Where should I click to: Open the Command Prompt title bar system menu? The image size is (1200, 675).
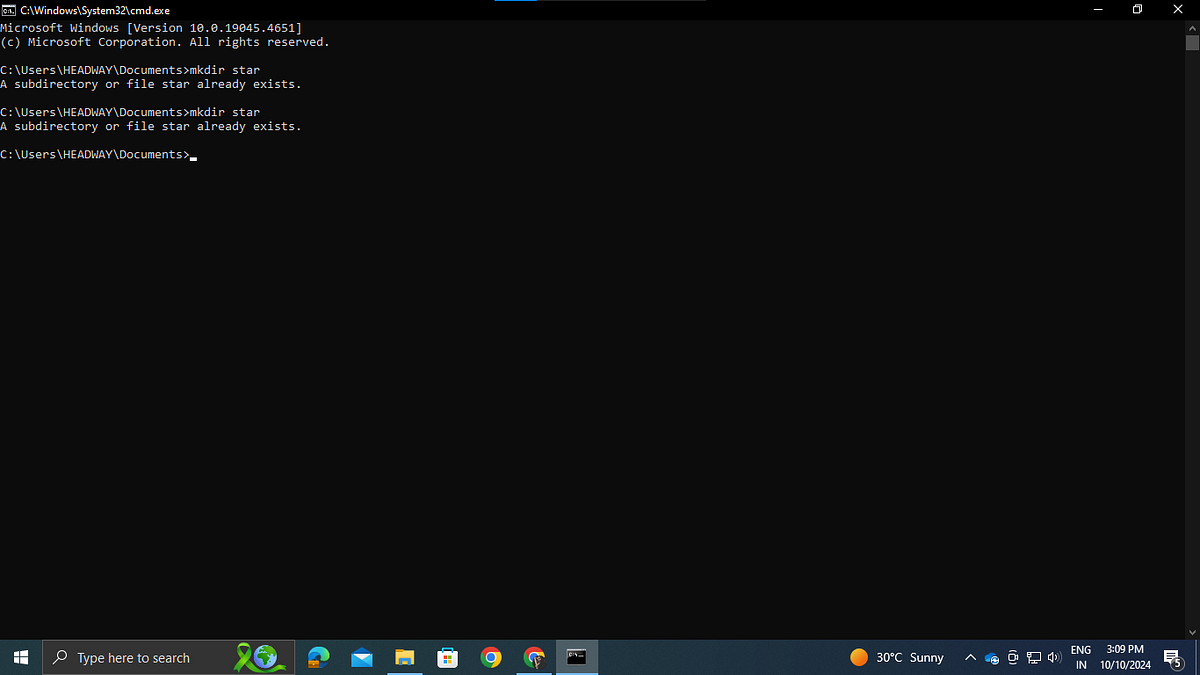[8, 9]
